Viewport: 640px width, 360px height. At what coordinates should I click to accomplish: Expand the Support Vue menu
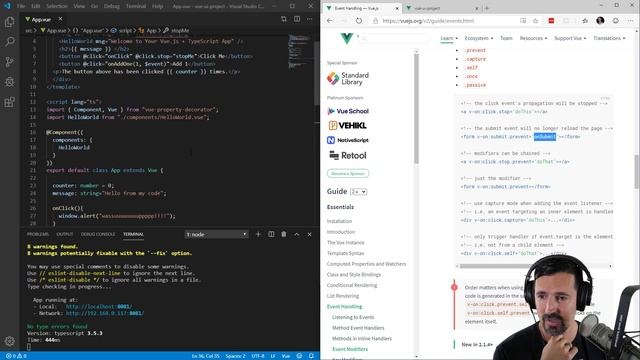point(570,38)
